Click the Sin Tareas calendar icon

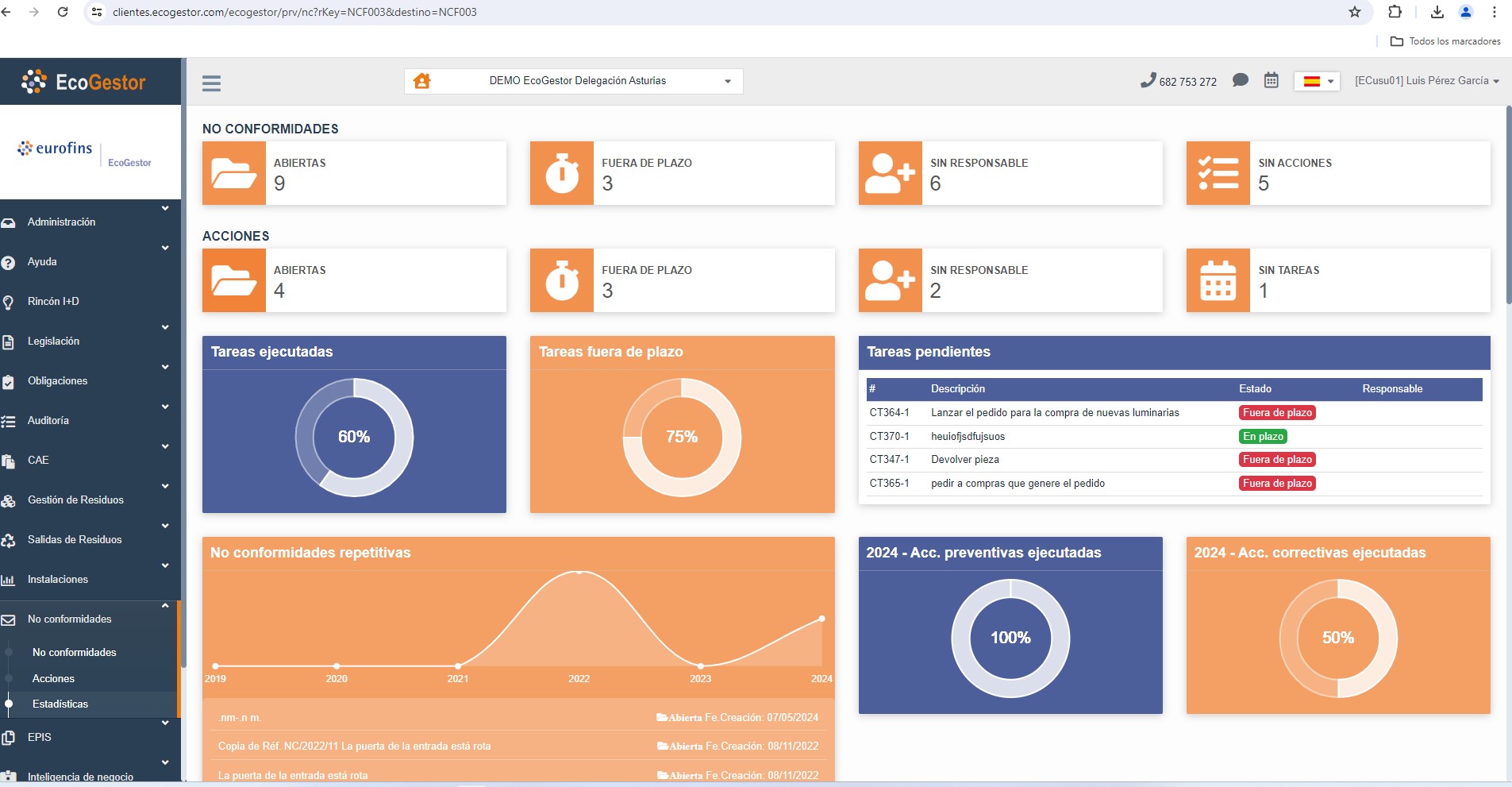(1218, 280)
